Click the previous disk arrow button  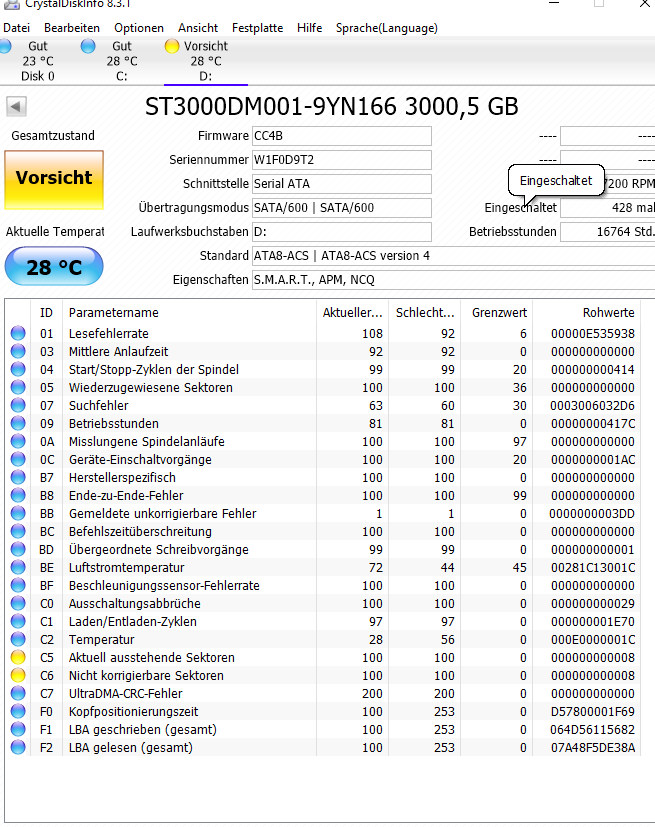pyautogui.click(x=16, y=107)
